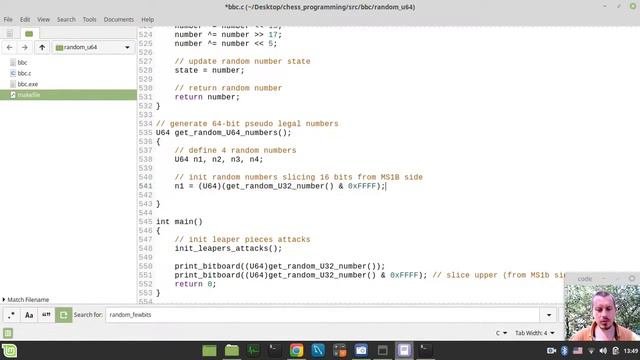Activate the text editor taskbar icon
This screenshot has width=640, height=360.
coord(404,351)
